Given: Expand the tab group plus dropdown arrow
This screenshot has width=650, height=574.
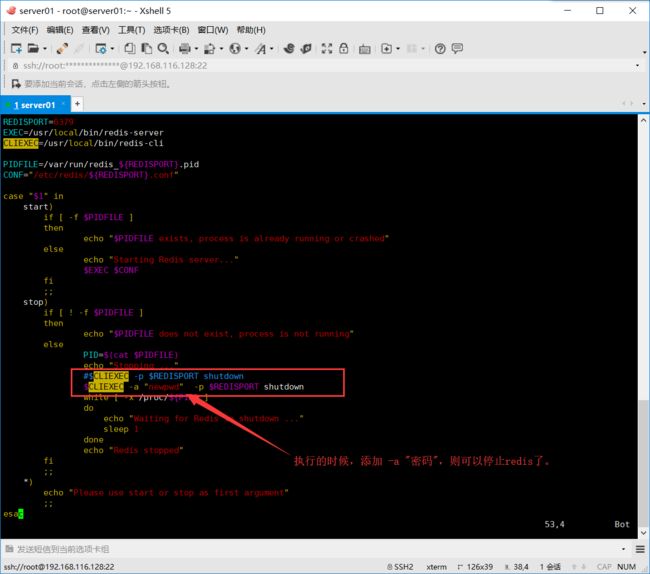Looking at the screenshot, I should (x=398, y=49).
